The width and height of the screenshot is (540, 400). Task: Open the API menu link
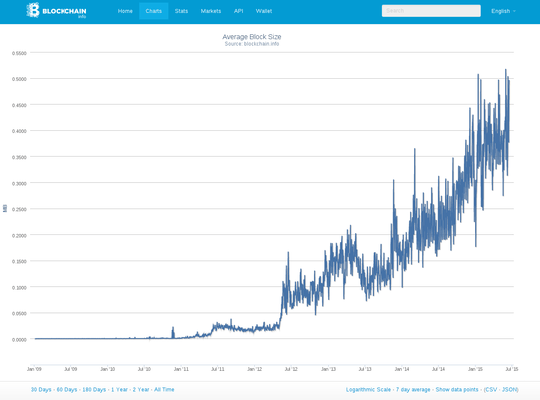(238, 11)
